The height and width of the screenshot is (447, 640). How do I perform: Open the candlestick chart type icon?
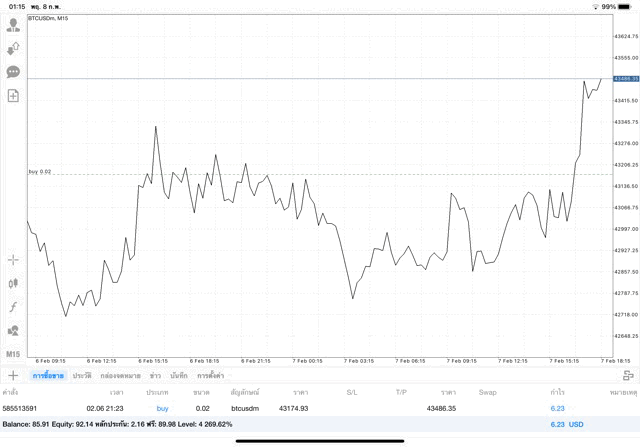[13, 283]
